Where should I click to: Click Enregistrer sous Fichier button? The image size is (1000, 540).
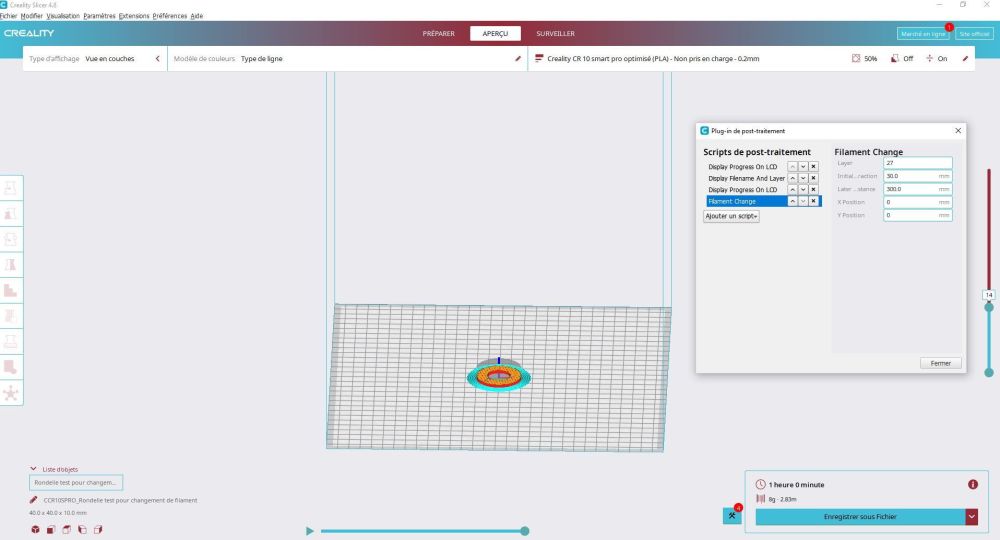click(x=860, y=516)
